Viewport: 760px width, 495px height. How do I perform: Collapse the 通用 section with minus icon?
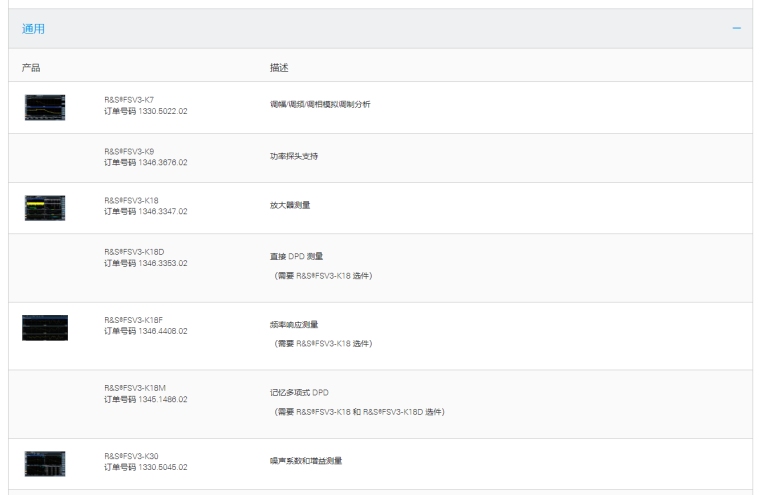pos(737,28)
